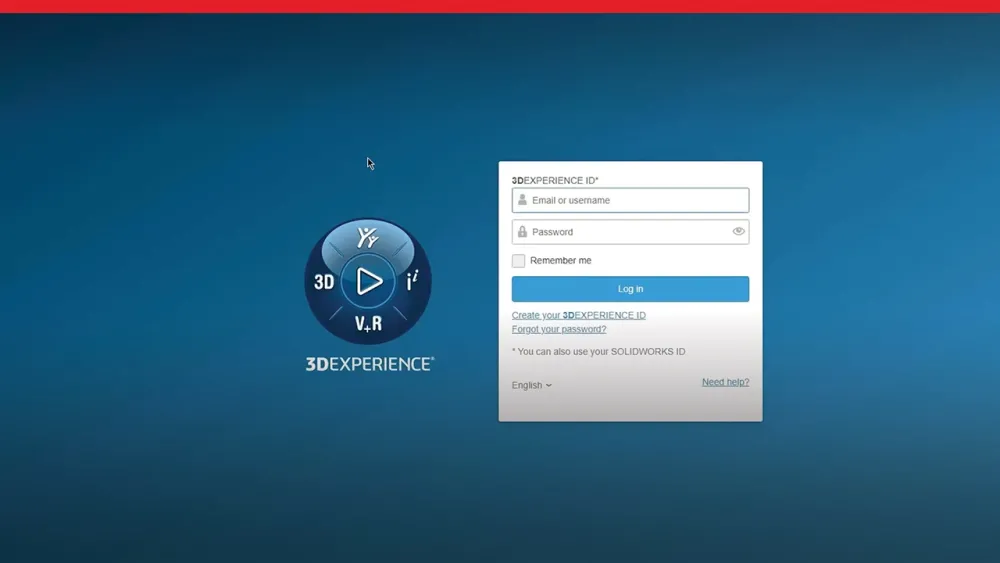The height and width of the screenshot is (563, 1000).
Task: Click the play button in the compass
Action: click(368, 281)
